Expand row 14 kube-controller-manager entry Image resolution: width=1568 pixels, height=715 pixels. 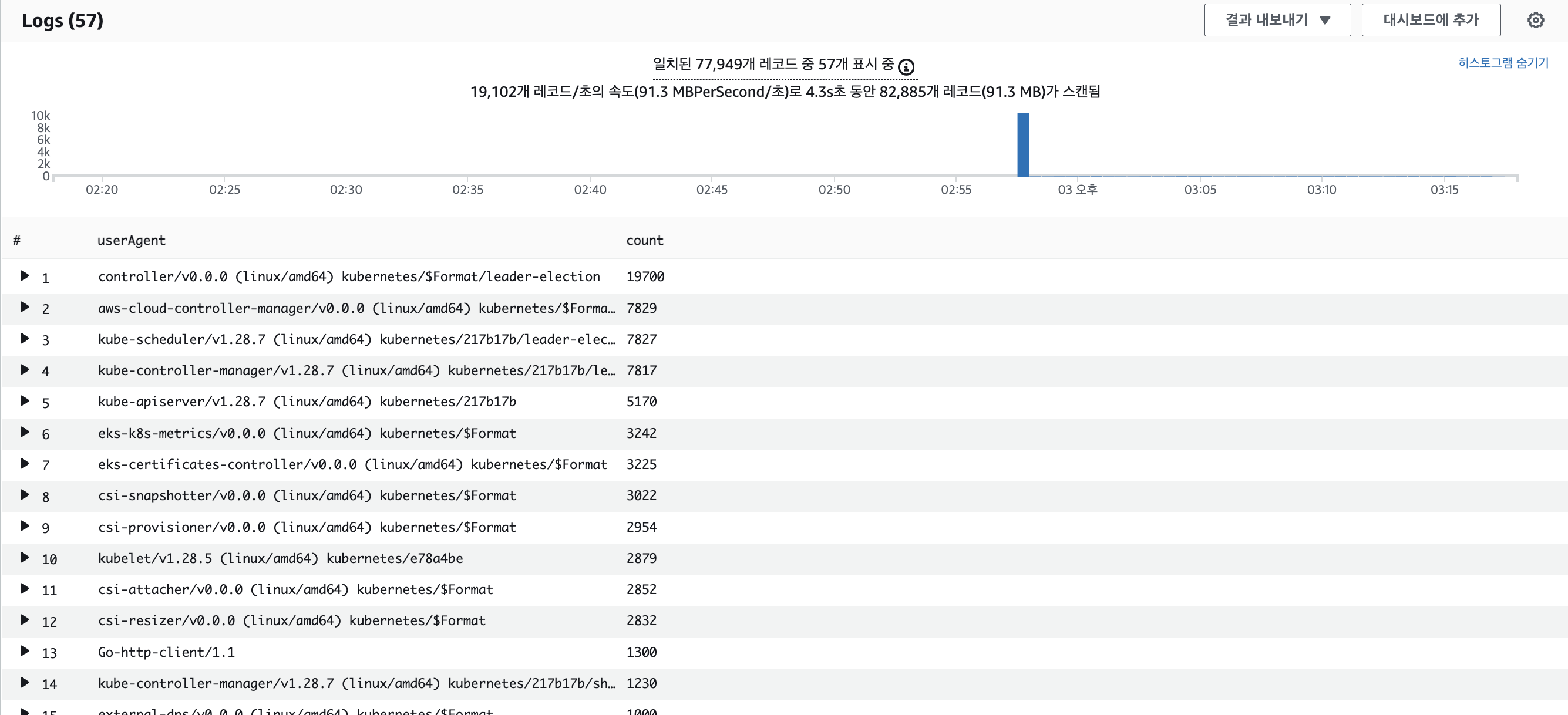24,683
